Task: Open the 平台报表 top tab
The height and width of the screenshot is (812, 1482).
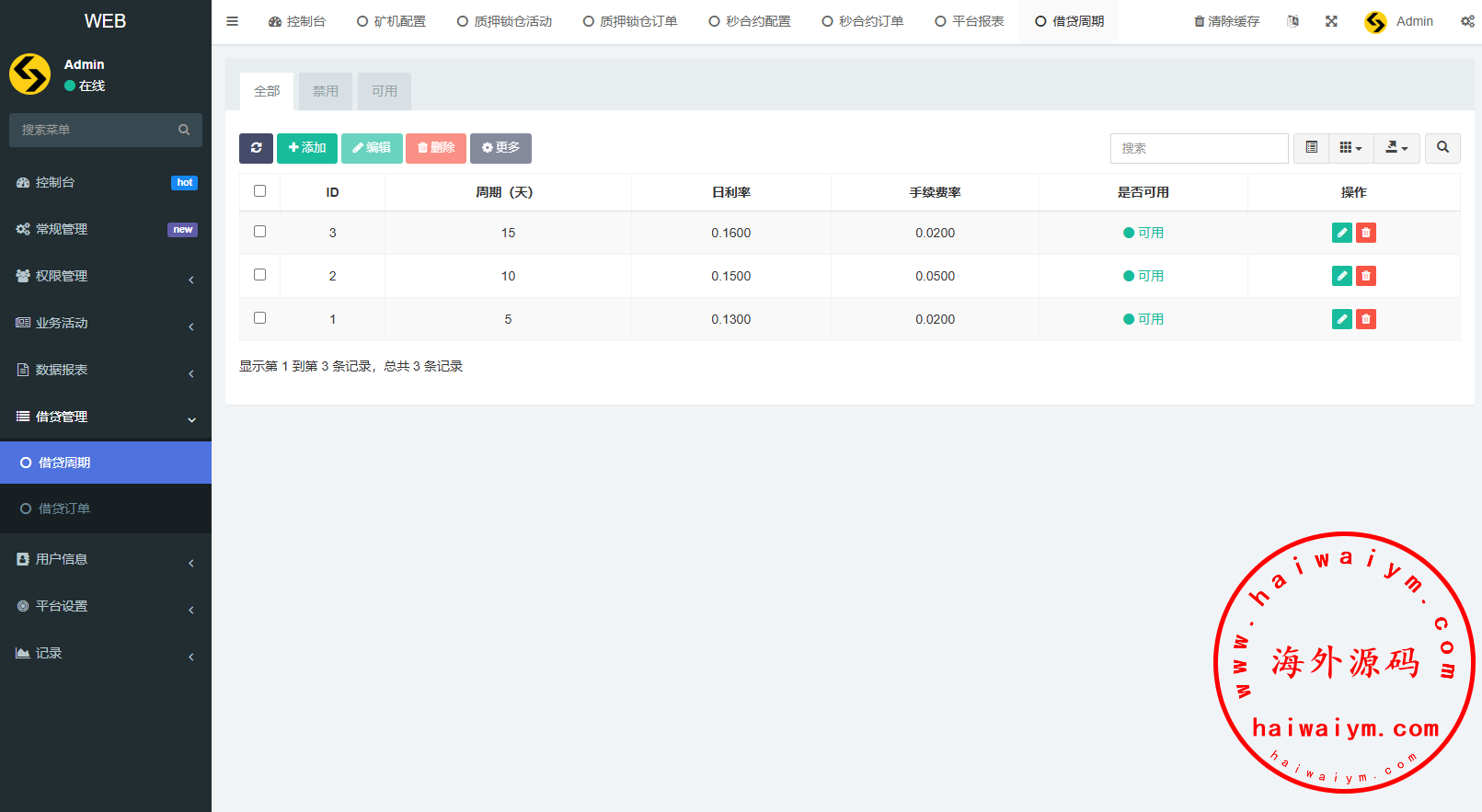Action: pos(969,21)
